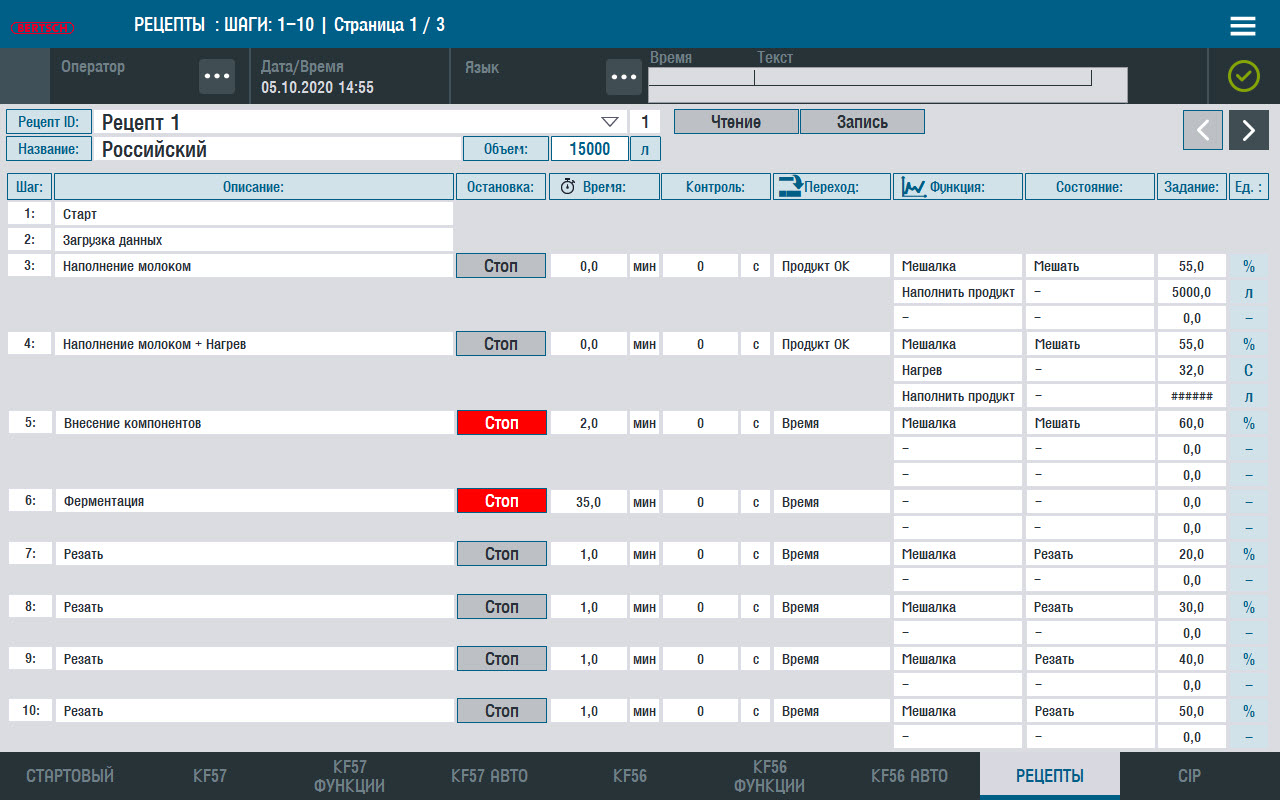Click the chart icon in Функция header
This screenshot has width=1280, height=800.
(912, 187)
